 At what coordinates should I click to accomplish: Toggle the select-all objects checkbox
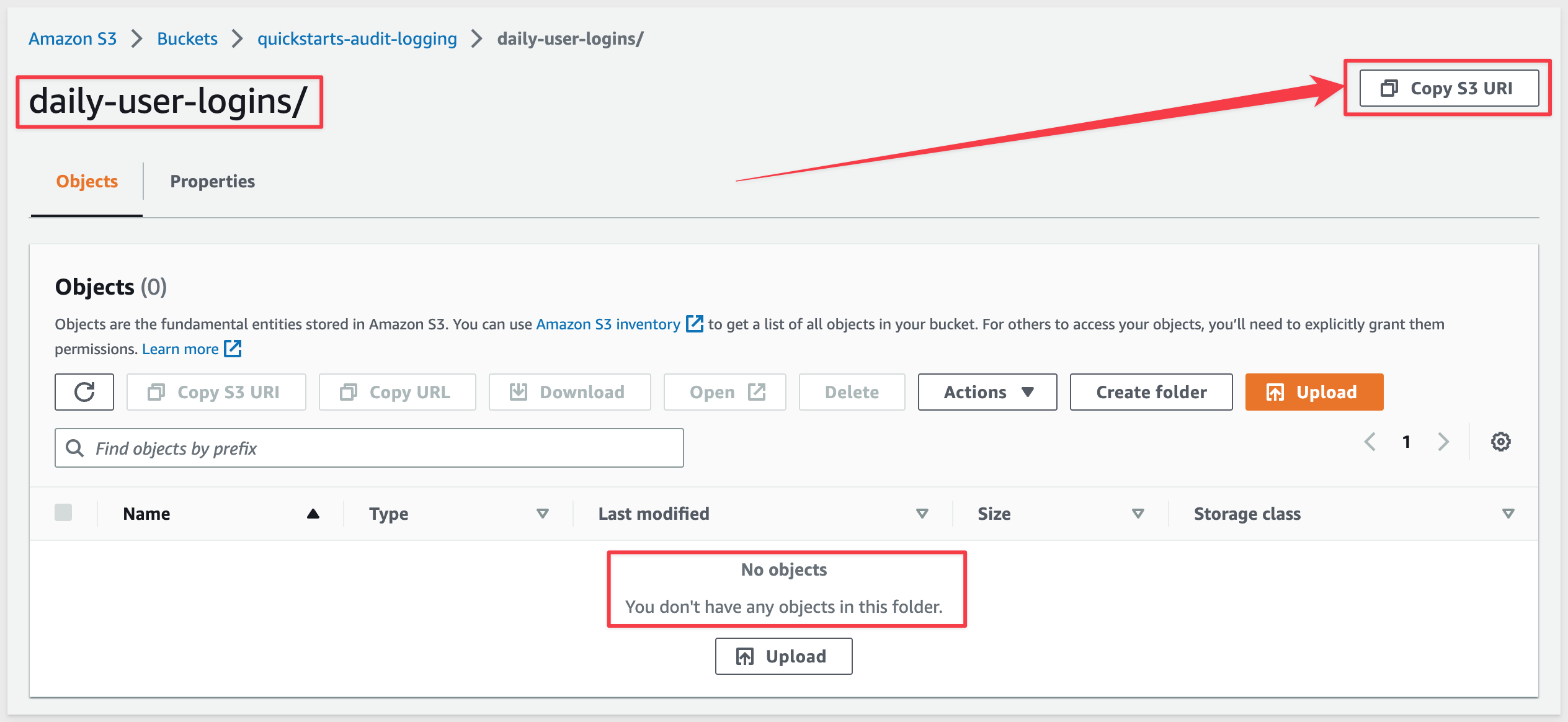[x=63, y=512]
